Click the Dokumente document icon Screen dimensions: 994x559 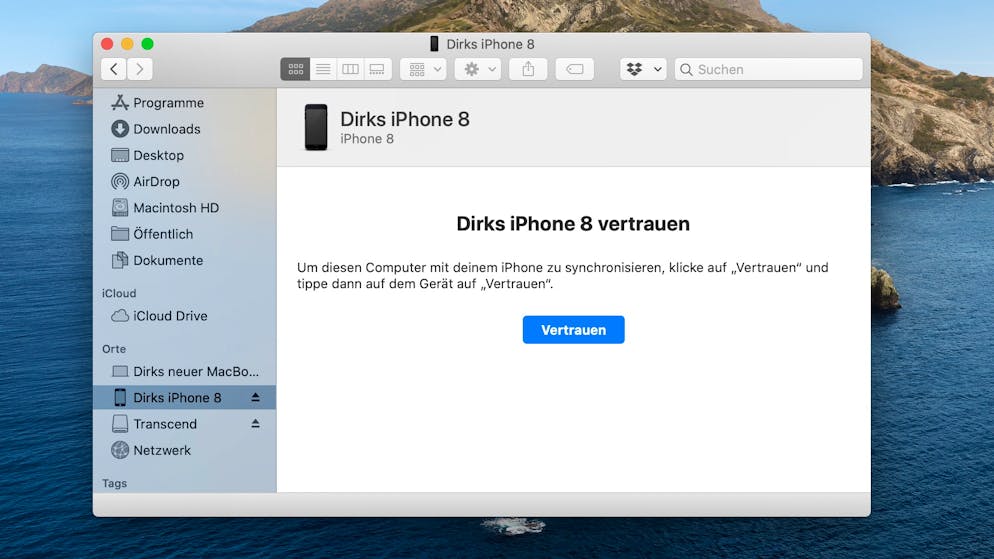[x=120, y=260]
